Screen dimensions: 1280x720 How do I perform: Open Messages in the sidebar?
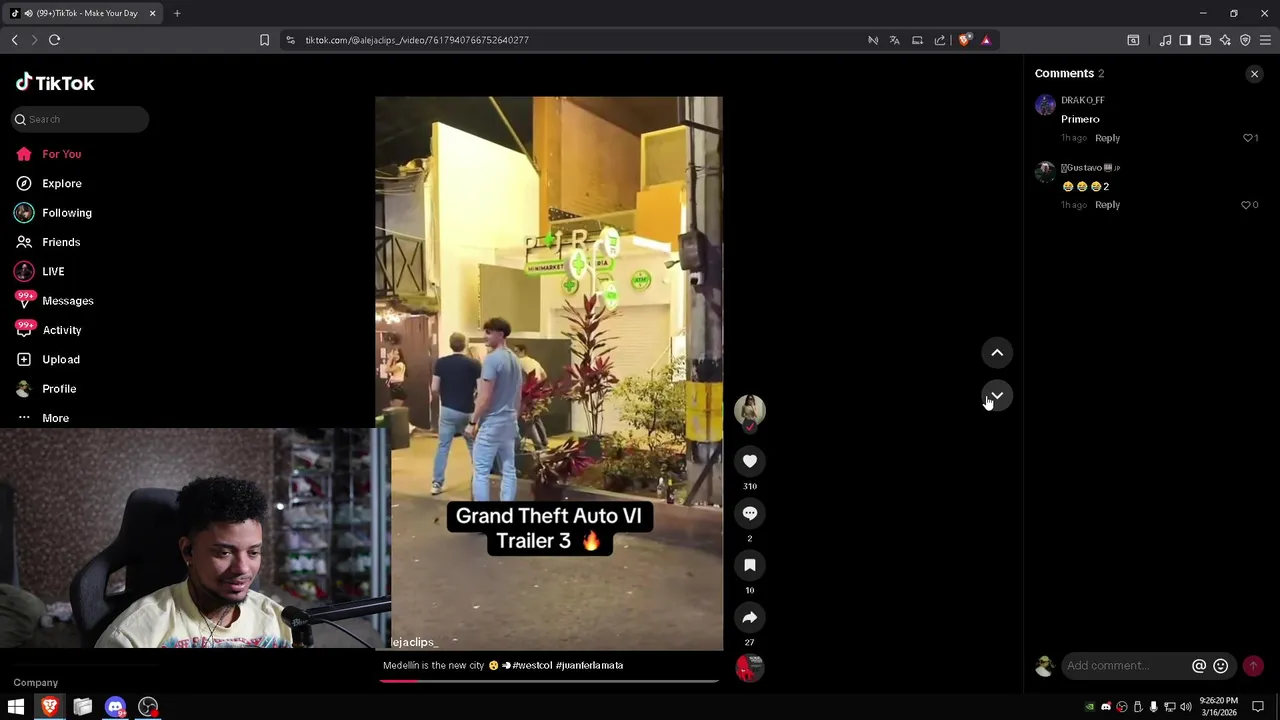click(x=67, y=301)
